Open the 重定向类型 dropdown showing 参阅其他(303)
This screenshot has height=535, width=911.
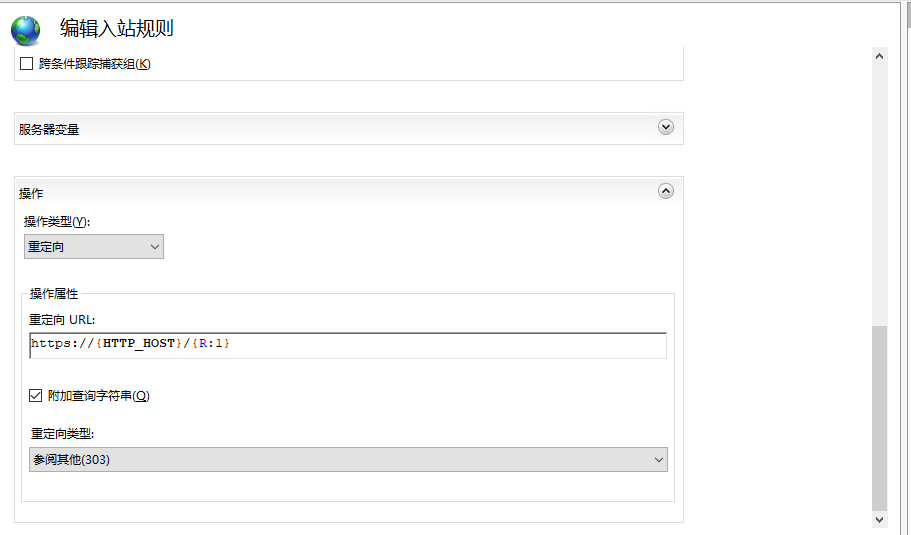point(348,459)
